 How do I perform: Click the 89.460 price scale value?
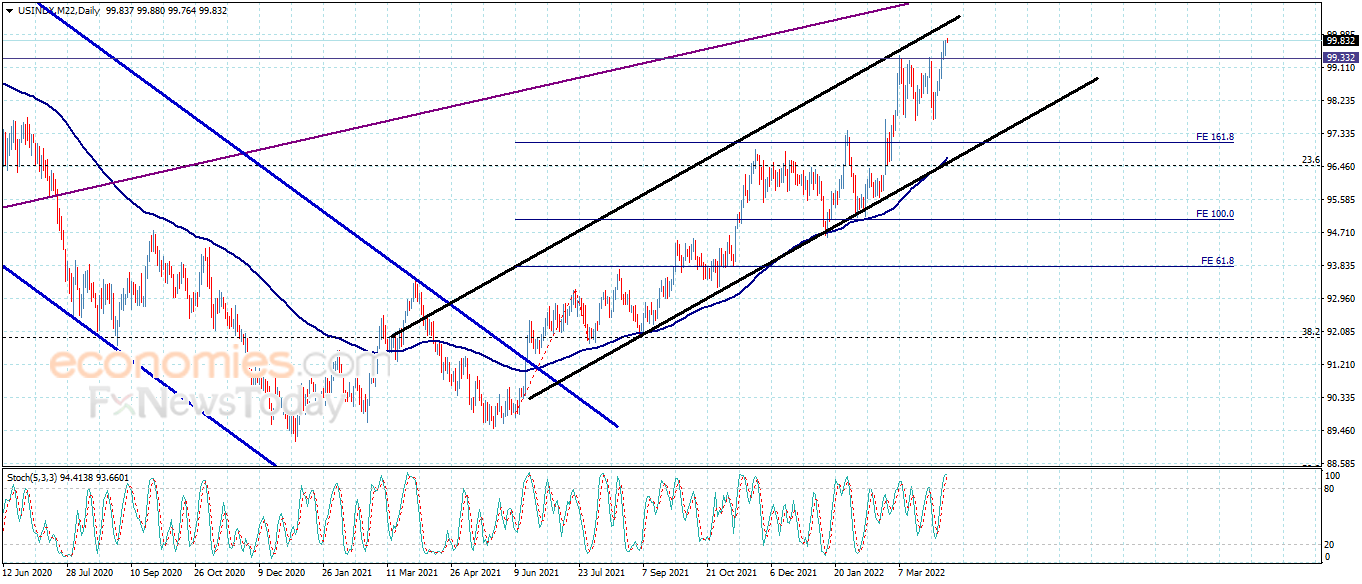[1341, 431]
